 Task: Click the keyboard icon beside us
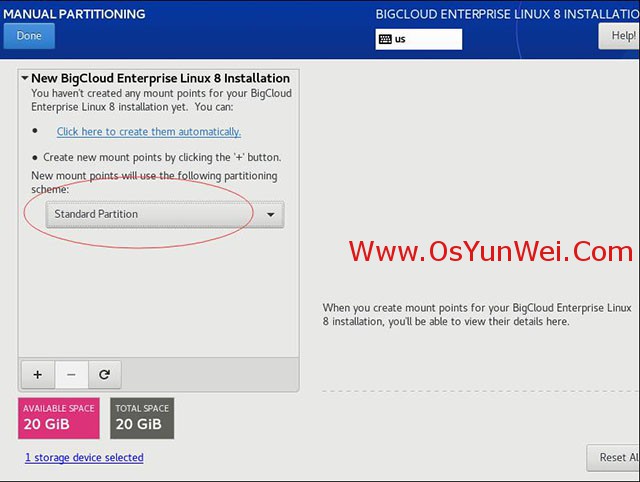coord(385,39)
